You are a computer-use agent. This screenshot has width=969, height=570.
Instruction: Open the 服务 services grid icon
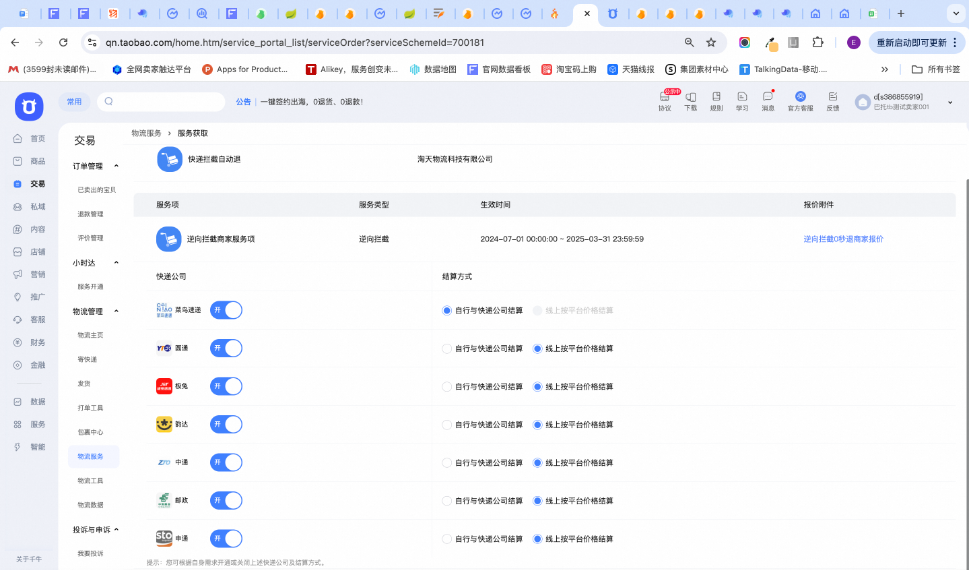coord(17,424)
